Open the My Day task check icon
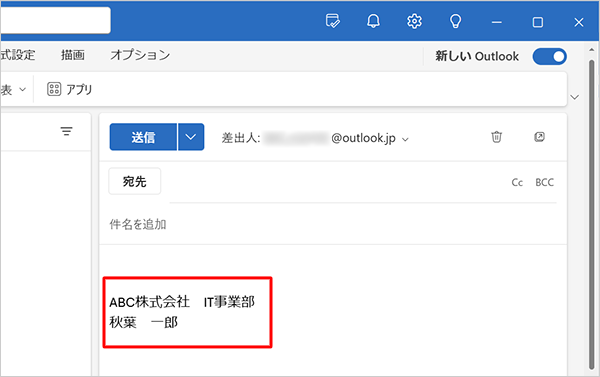600x377 pixels. coord(333,21)
